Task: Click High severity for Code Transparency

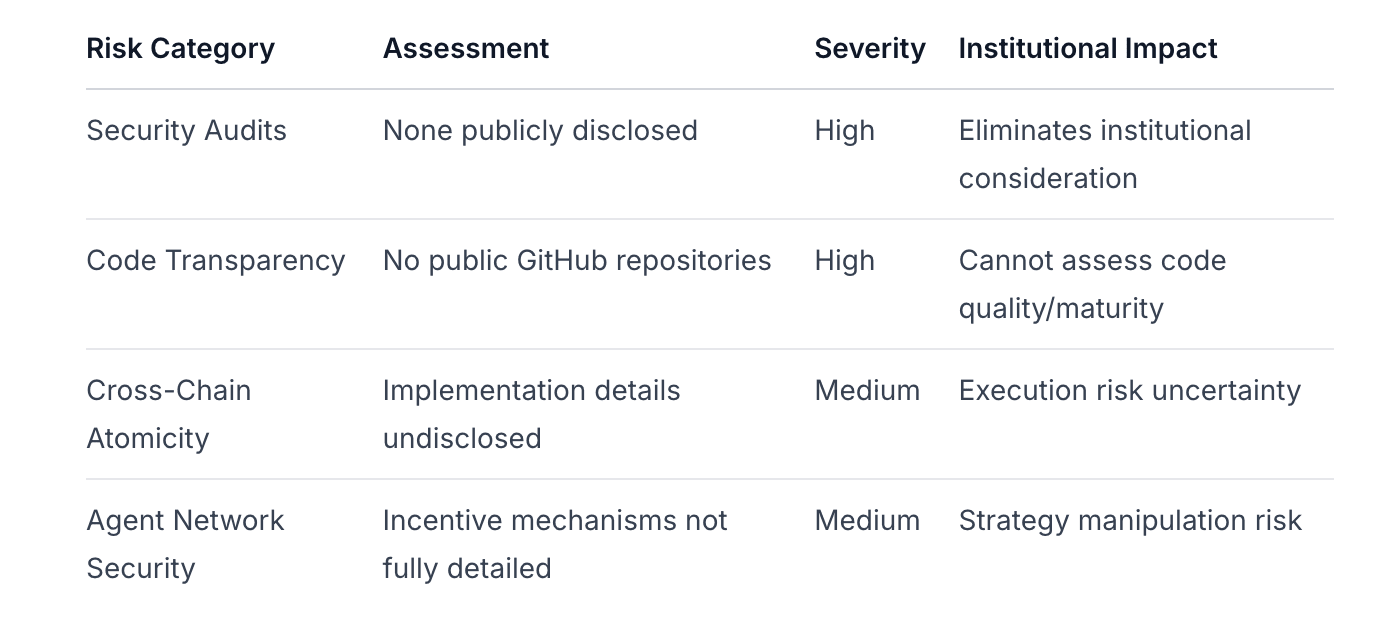Action: pos(845,260)
